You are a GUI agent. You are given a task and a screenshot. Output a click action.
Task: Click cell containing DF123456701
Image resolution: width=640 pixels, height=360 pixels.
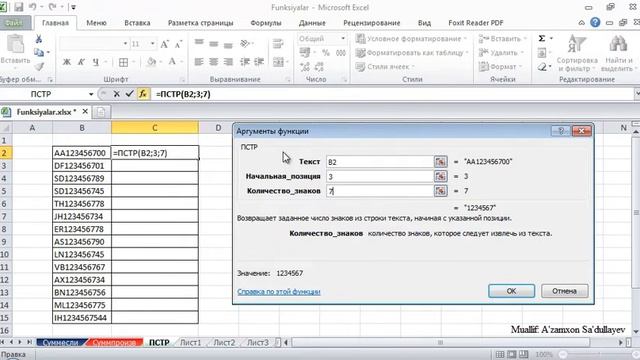pyautogui.click(x=82, y=166)
